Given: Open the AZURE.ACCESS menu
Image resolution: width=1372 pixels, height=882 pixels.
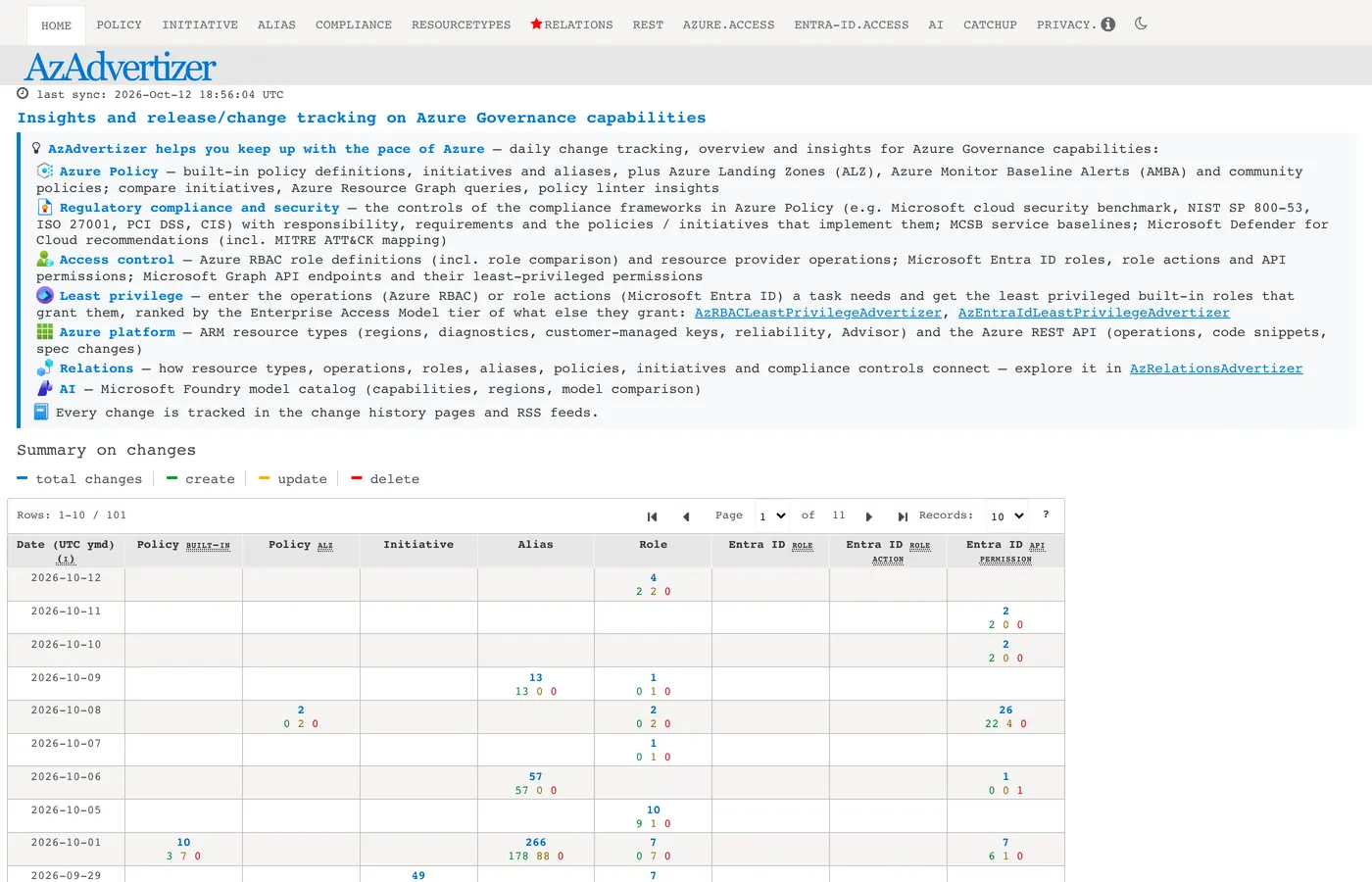Looking at the screenshot, I should [729, 24].
